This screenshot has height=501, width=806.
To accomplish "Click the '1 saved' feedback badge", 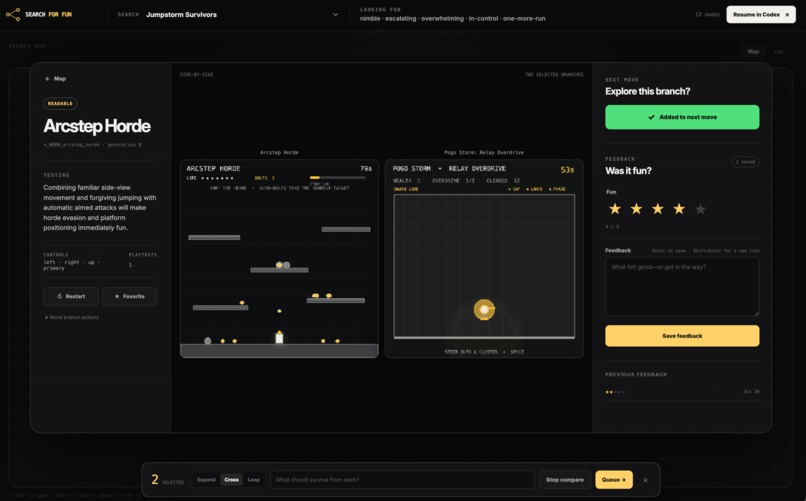I will pos(745,162).
